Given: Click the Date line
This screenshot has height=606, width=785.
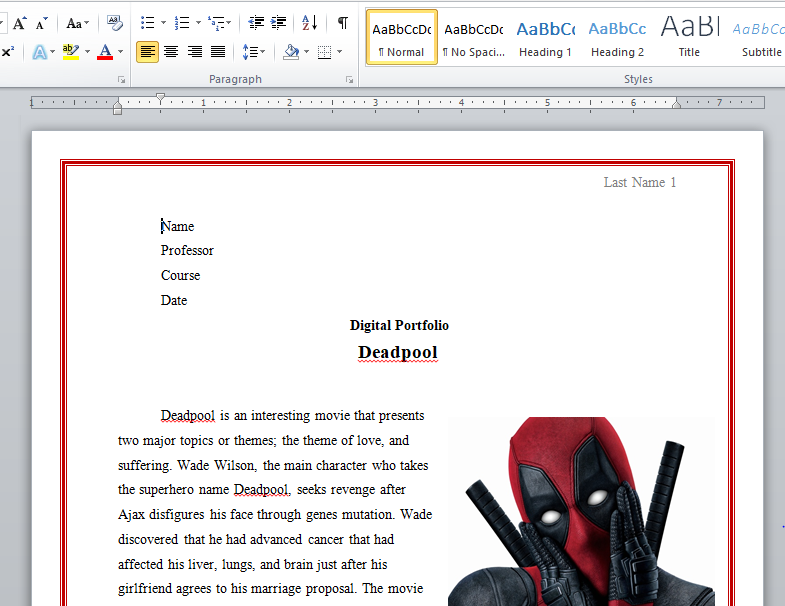Looking at the screenshot, I should pyautogui.click(x=174, y=300).
